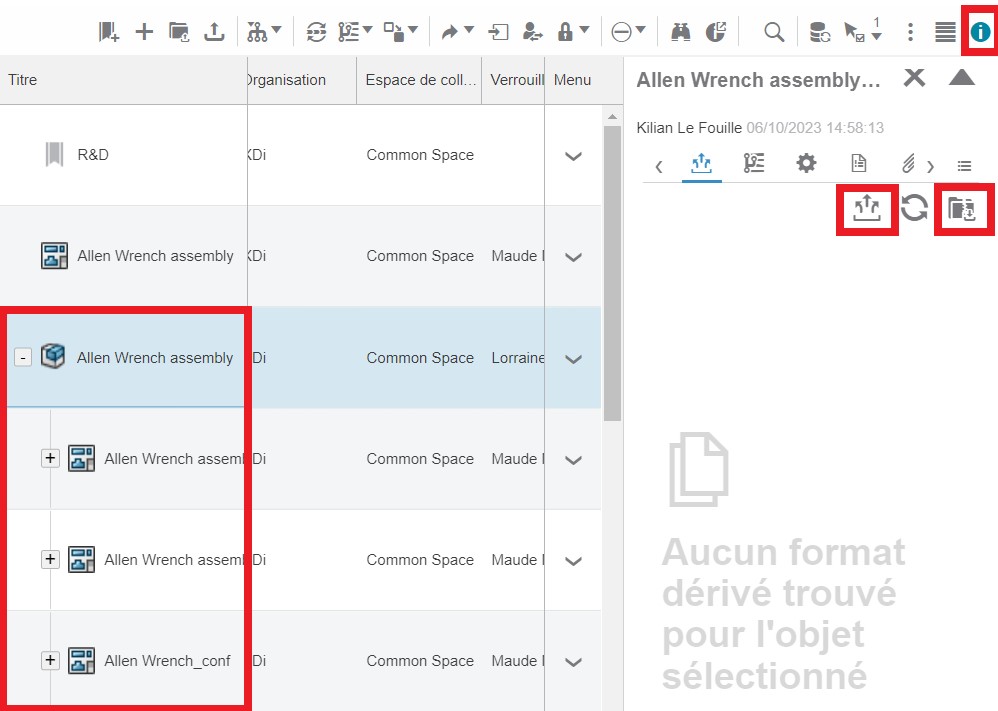This screenshot has height=711, width=998.
Task: Click the magnifying glass search icon
Action: coord(774,32)
